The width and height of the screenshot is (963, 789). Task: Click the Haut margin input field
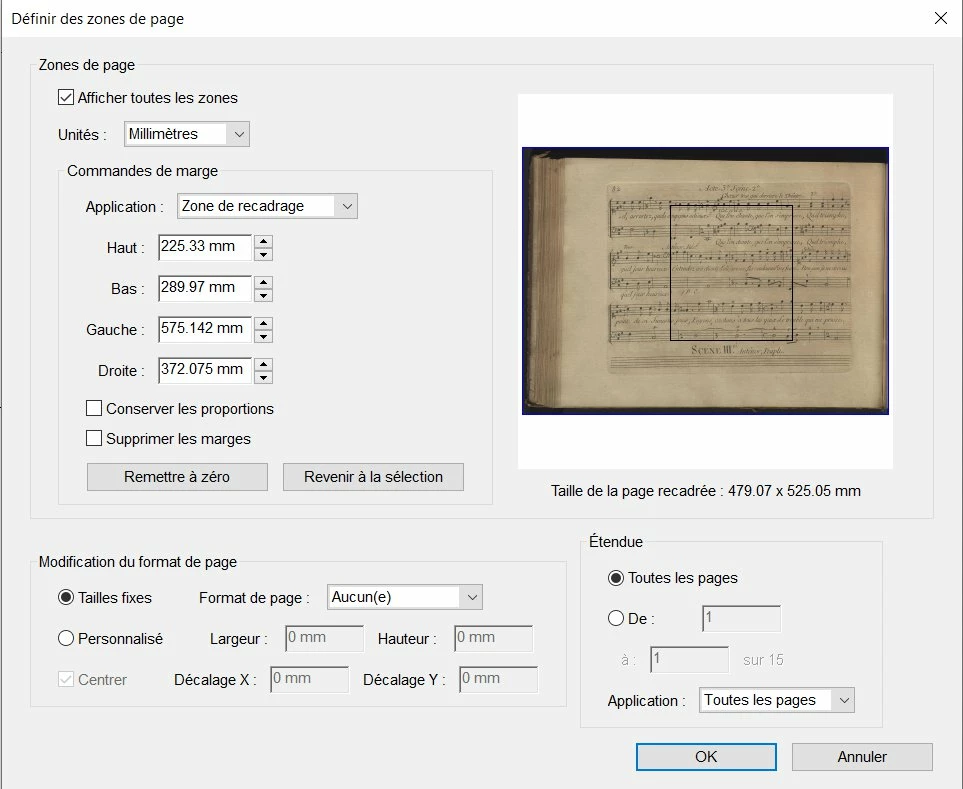(205, 247)
